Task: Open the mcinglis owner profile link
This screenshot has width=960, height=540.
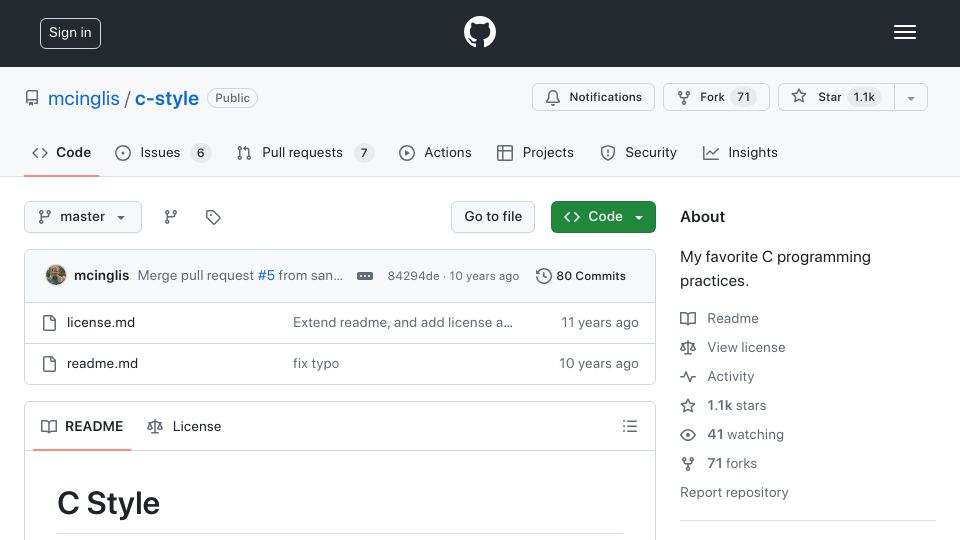Action: point(84,98)
